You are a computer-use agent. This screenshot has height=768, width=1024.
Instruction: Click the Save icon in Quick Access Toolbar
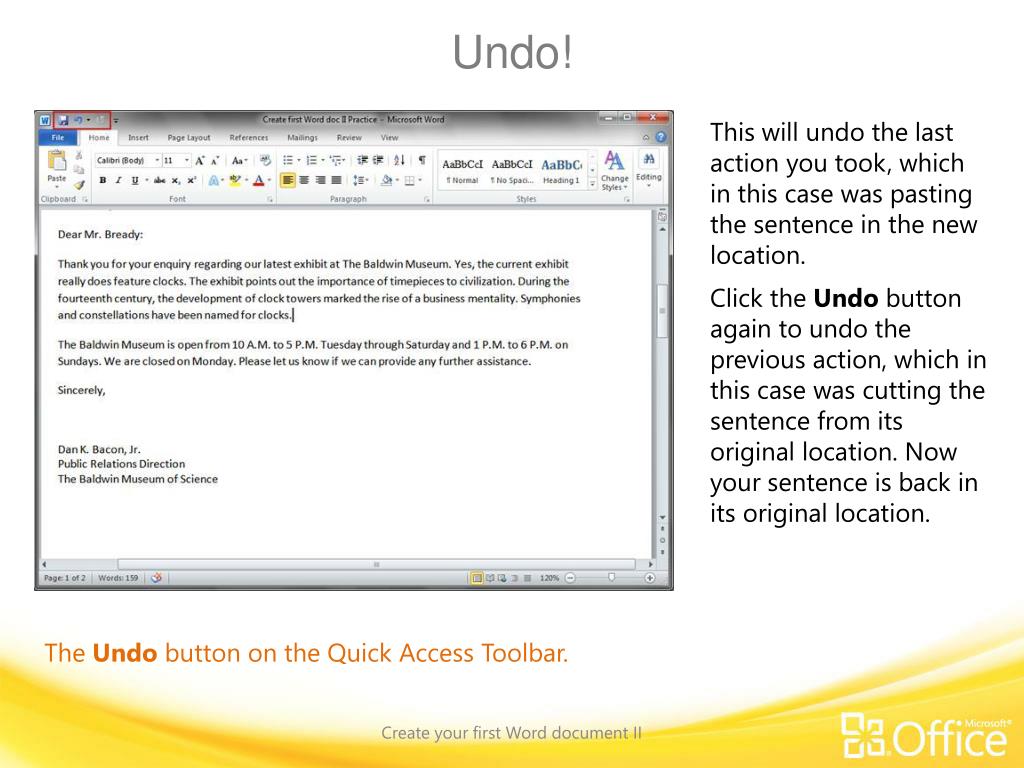(63, 120)
